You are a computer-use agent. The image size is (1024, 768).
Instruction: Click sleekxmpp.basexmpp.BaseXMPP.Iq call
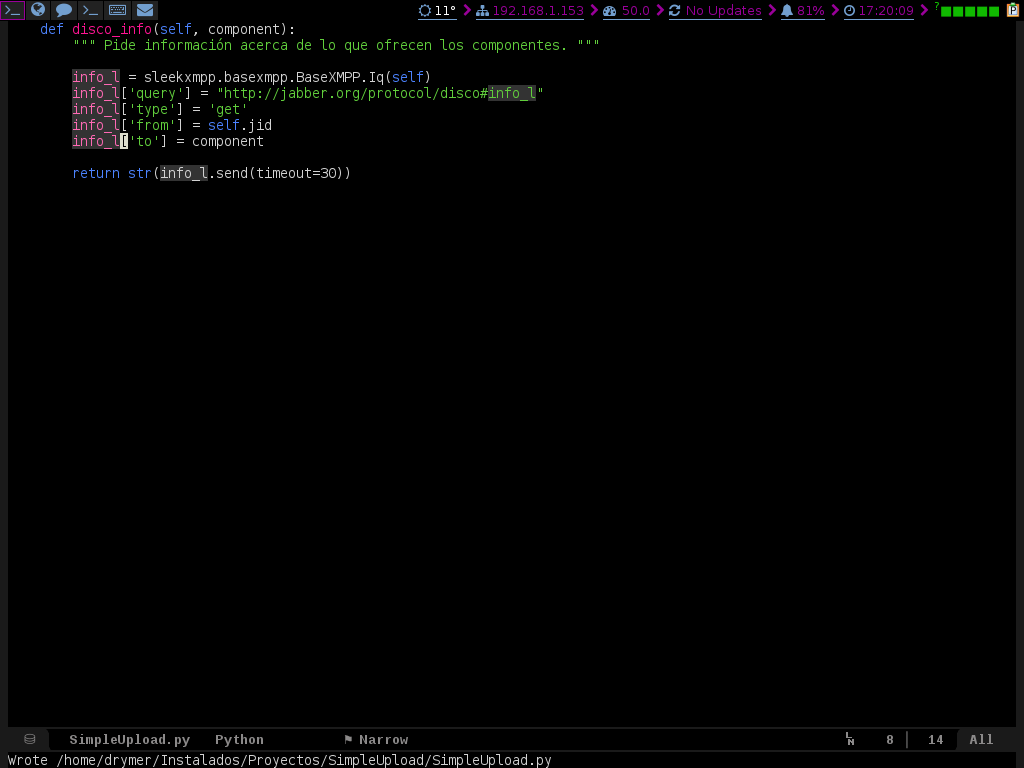point(287,77)
